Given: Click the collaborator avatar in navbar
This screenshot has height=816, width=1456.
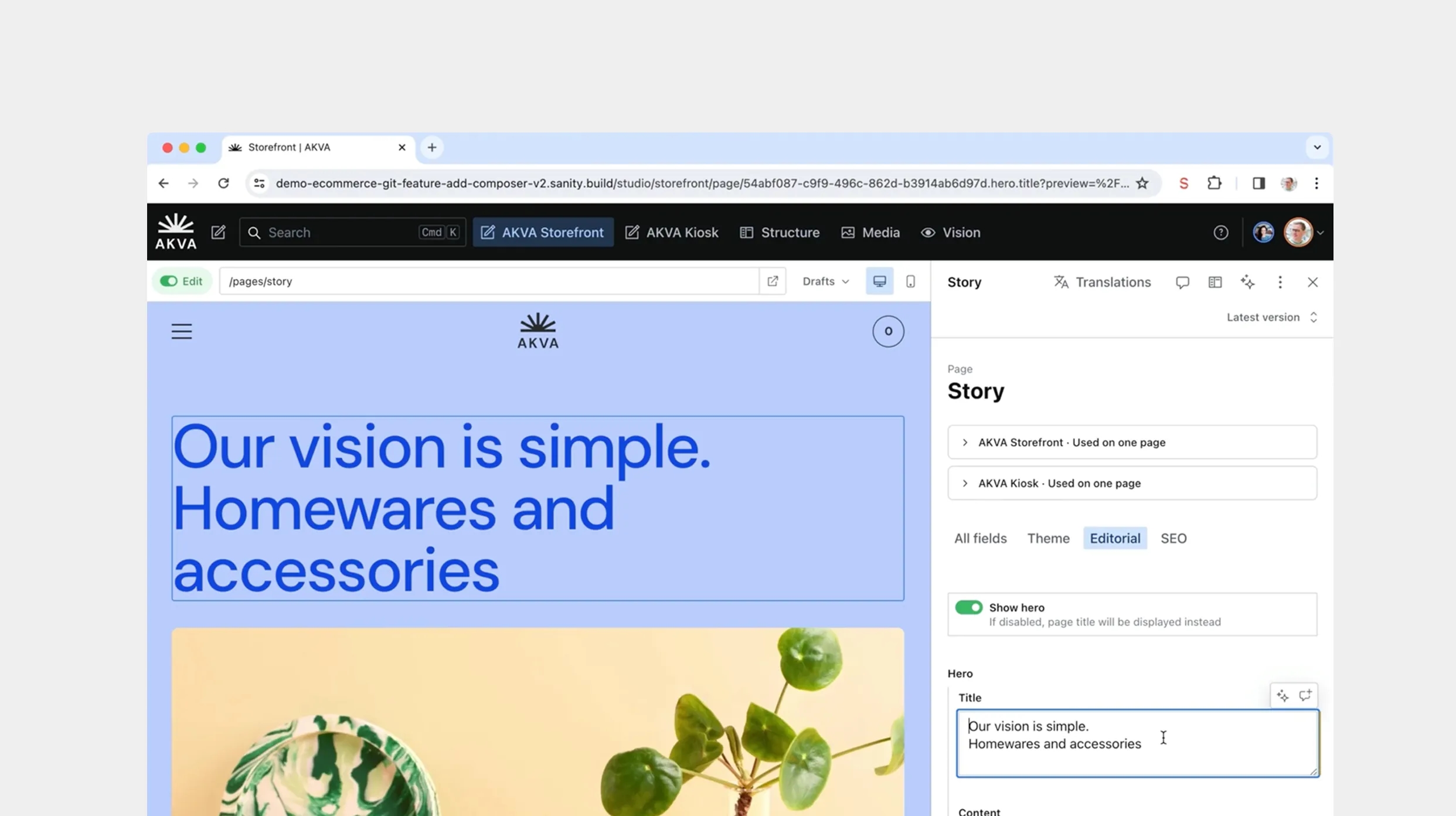Looking at the screenshot, I should [1263, 232].
